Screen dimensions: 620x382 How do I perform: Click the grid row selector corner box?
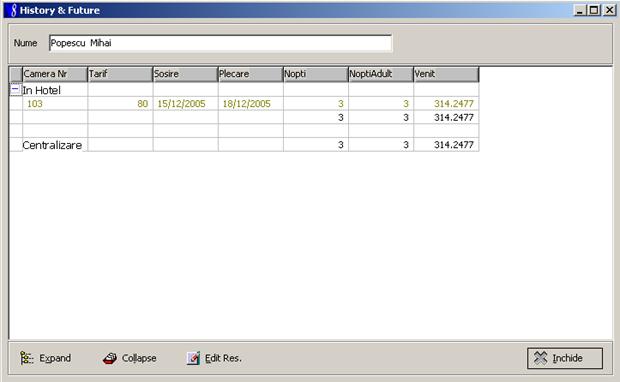pos(16,74)
